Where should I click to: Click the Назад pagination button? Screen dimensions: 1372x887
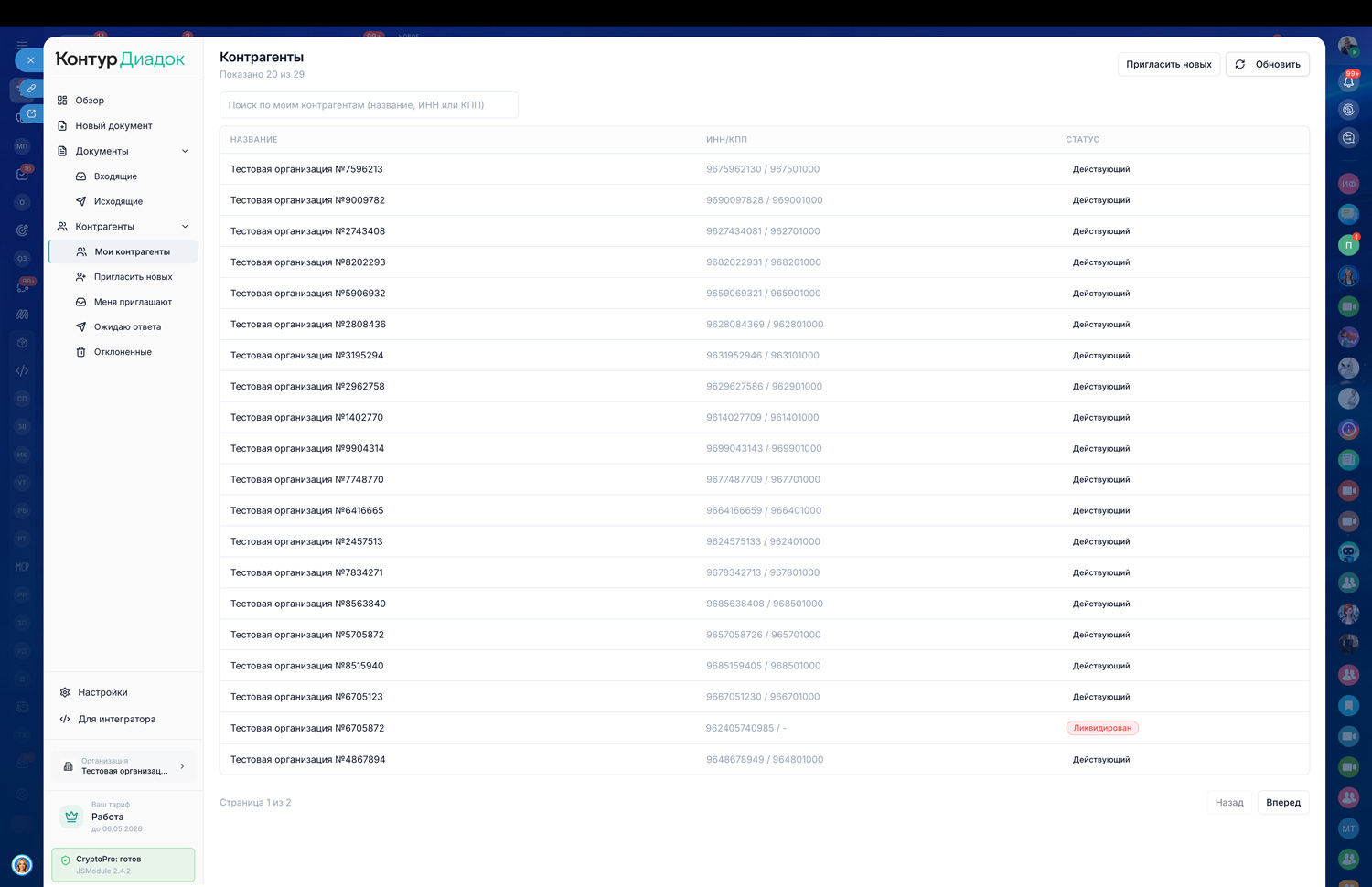[x=1229, y=803]
